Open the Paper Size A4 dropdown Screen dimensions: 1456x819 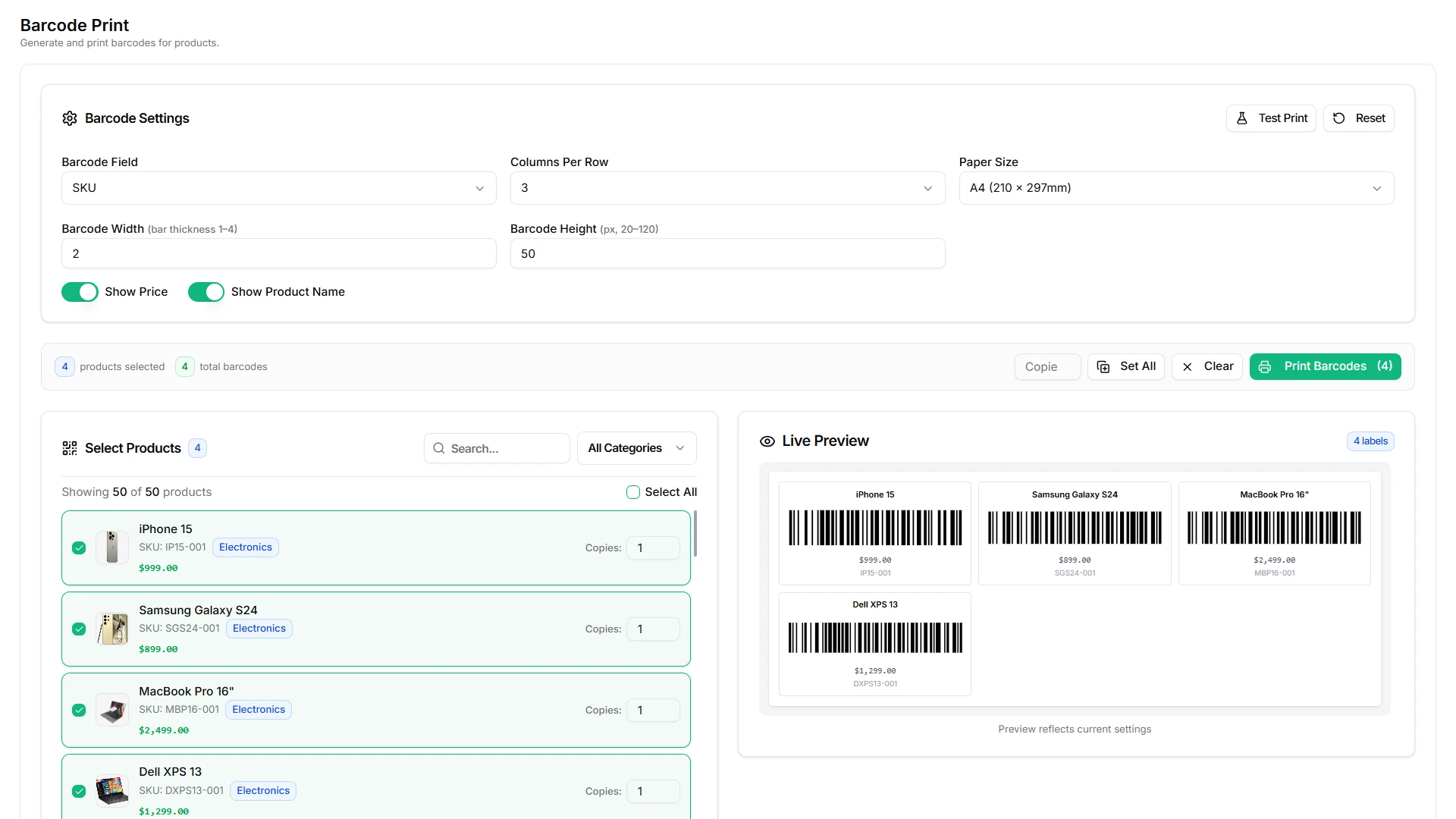(x=1176, y=188)
